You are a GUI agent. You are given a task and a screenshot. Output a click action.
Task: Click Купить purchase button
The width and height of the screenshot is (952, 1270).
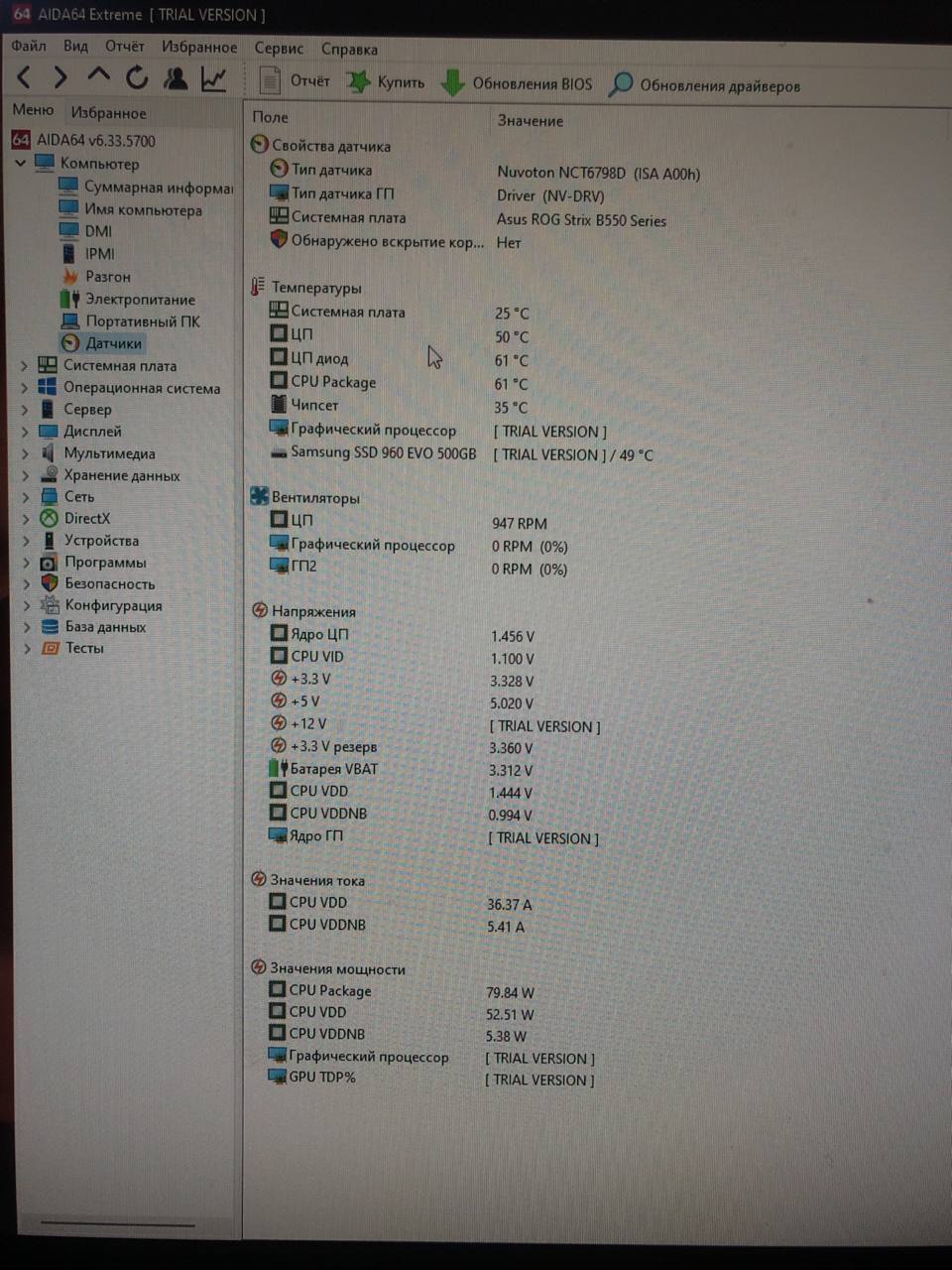coord(387,82)
